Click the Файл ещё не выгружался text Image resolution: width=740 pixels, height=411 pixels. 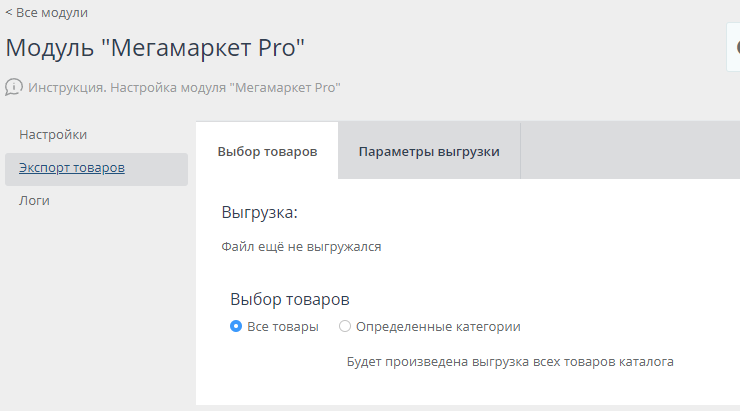click(301, 247)
